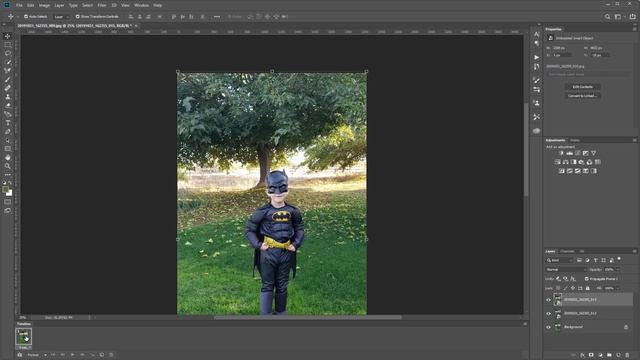640x360 pixels.
Task: Open the Normal blend mode dropdown
Action: (566, 269)
